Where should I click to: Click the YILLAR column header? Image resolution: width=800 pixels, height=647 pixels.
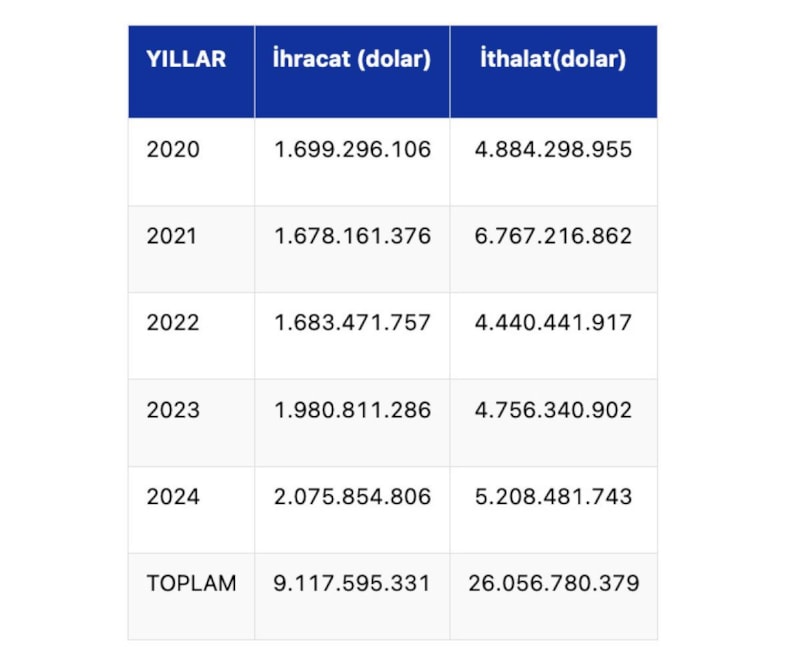186,59
